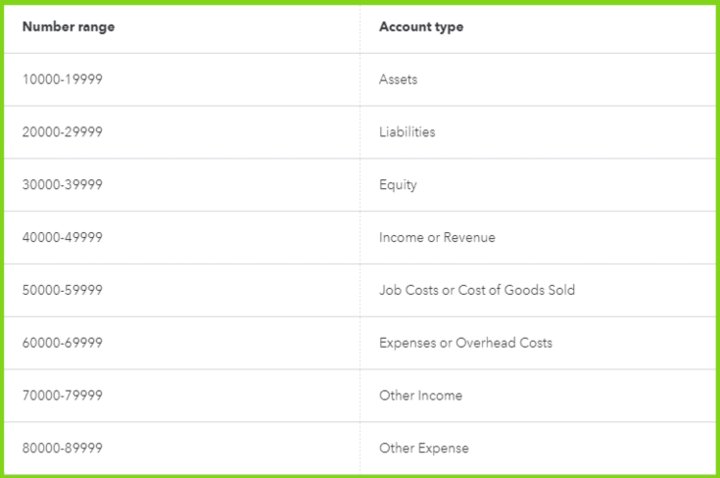
Task: Click the 'Number range' column header
Action: [68, 27]
